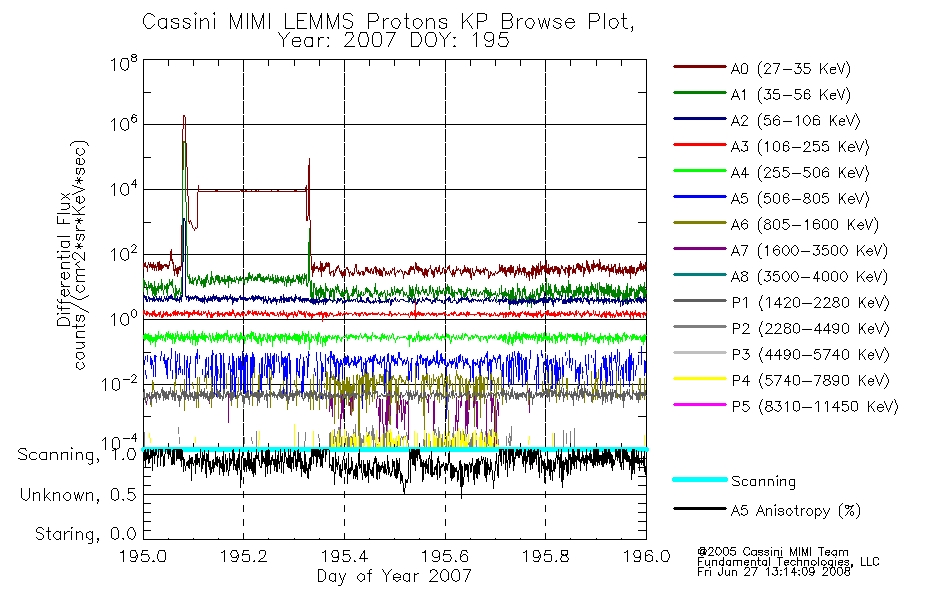Click the Unknown, 0.5 axis label
950x600 pixels.
coord(78,495)
